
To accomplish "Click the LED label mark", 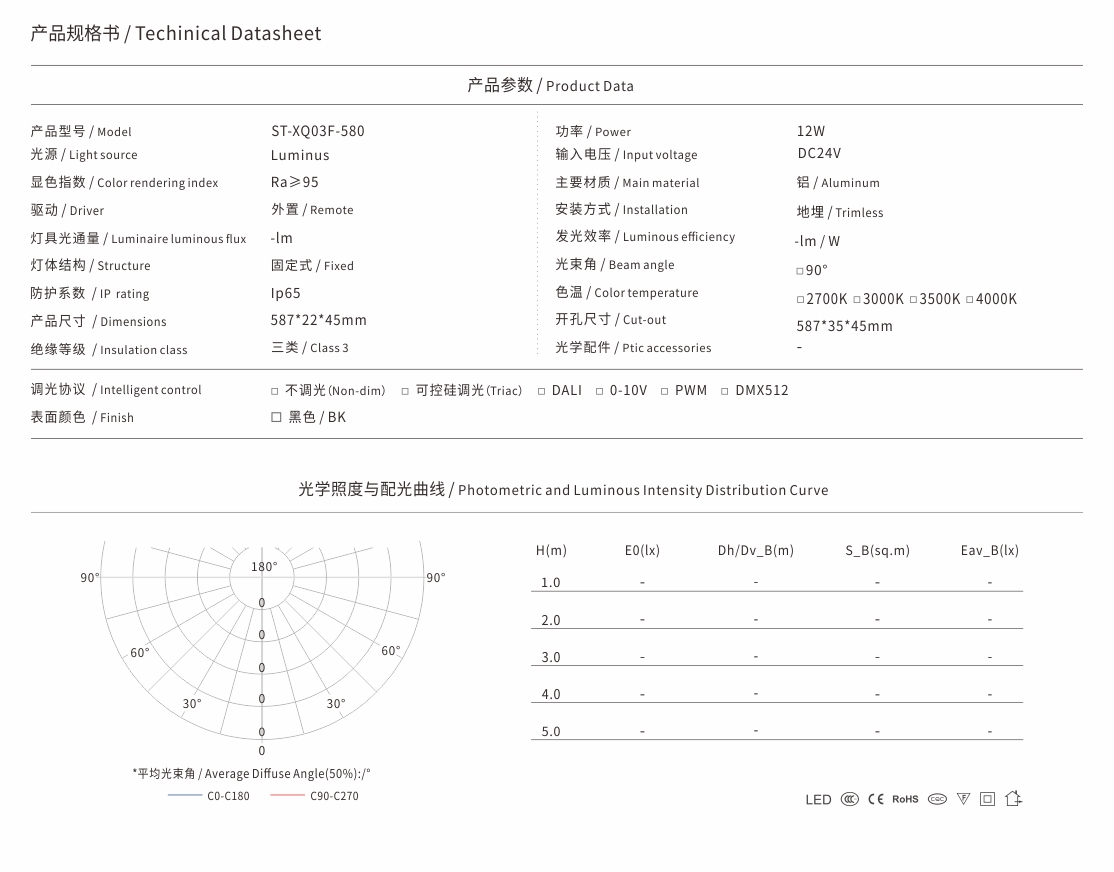I will tap(818, 800).
